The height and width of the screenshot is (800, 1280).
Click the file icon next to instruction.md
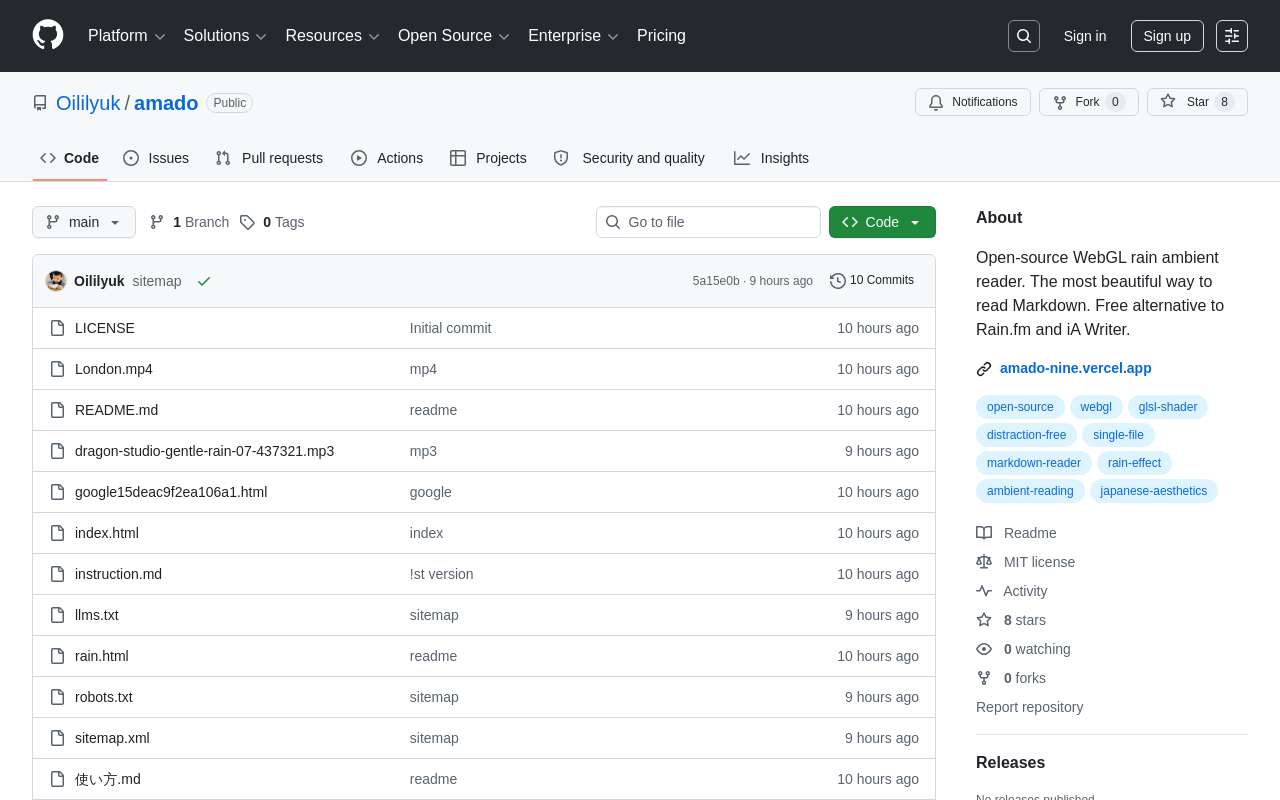[x=57, y=574]
